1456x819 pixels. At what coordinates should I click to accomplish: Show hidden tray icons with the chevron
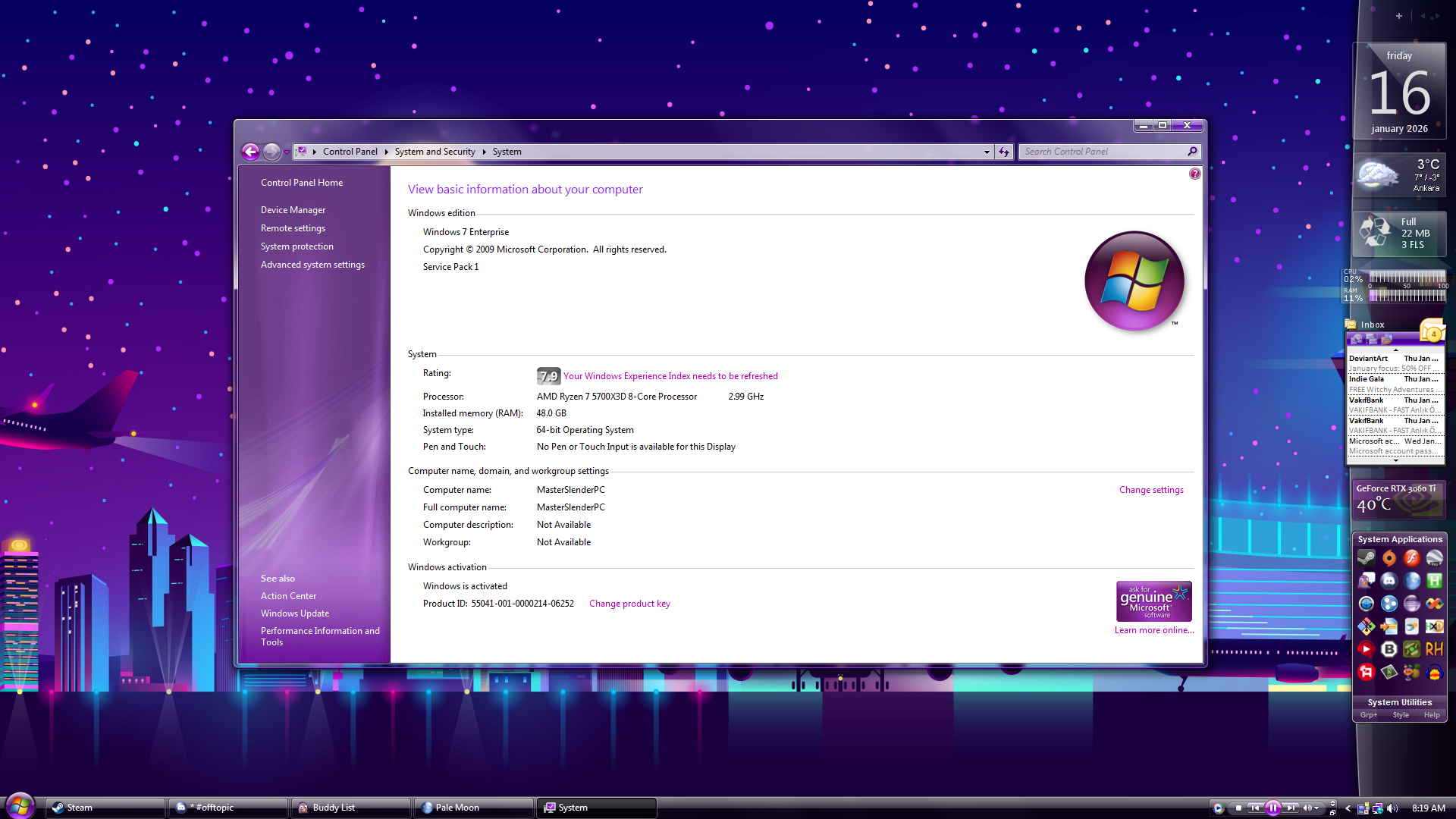pyautogui.click(x=1348, y=808)
